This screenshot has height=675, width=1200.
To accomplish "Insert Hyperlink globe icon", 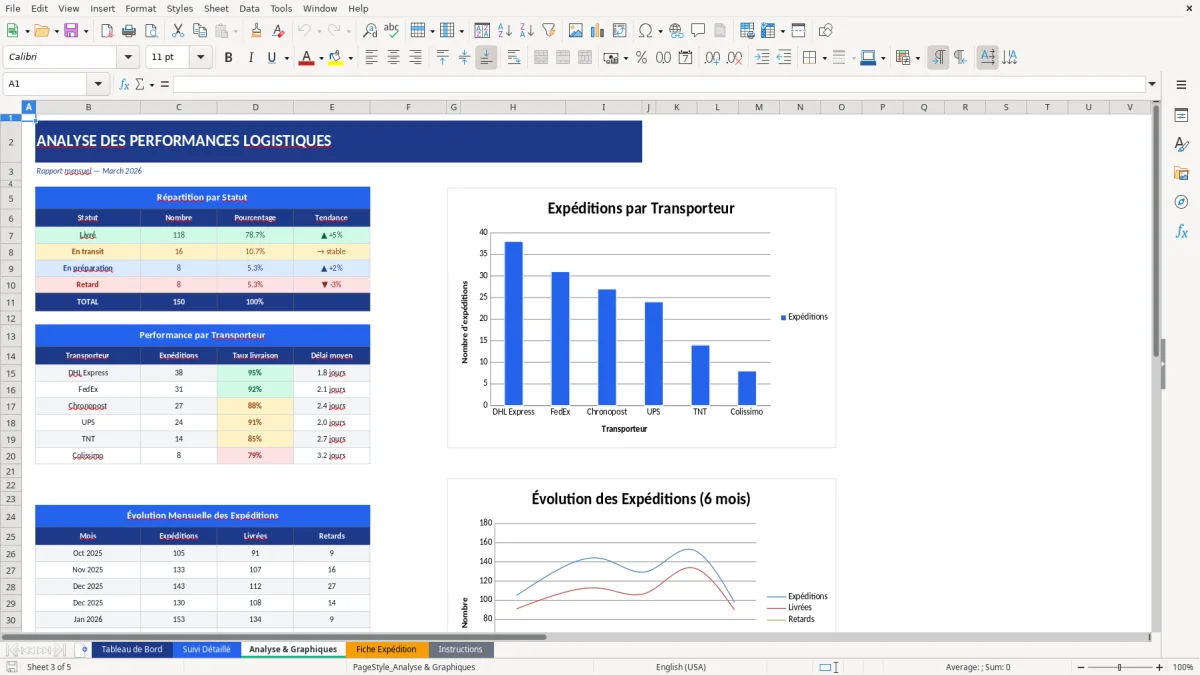I will pyautogui.click(x=676, y=31).
